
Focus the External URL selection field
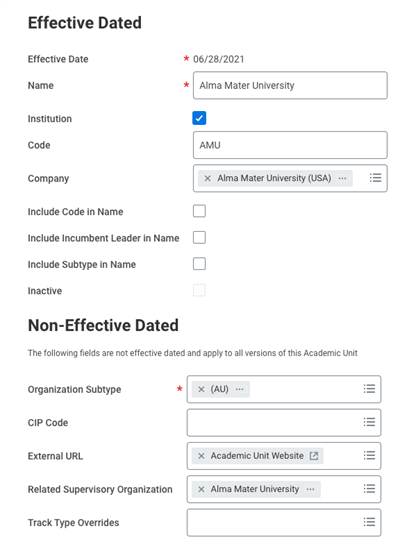click(x=284, y=456)
